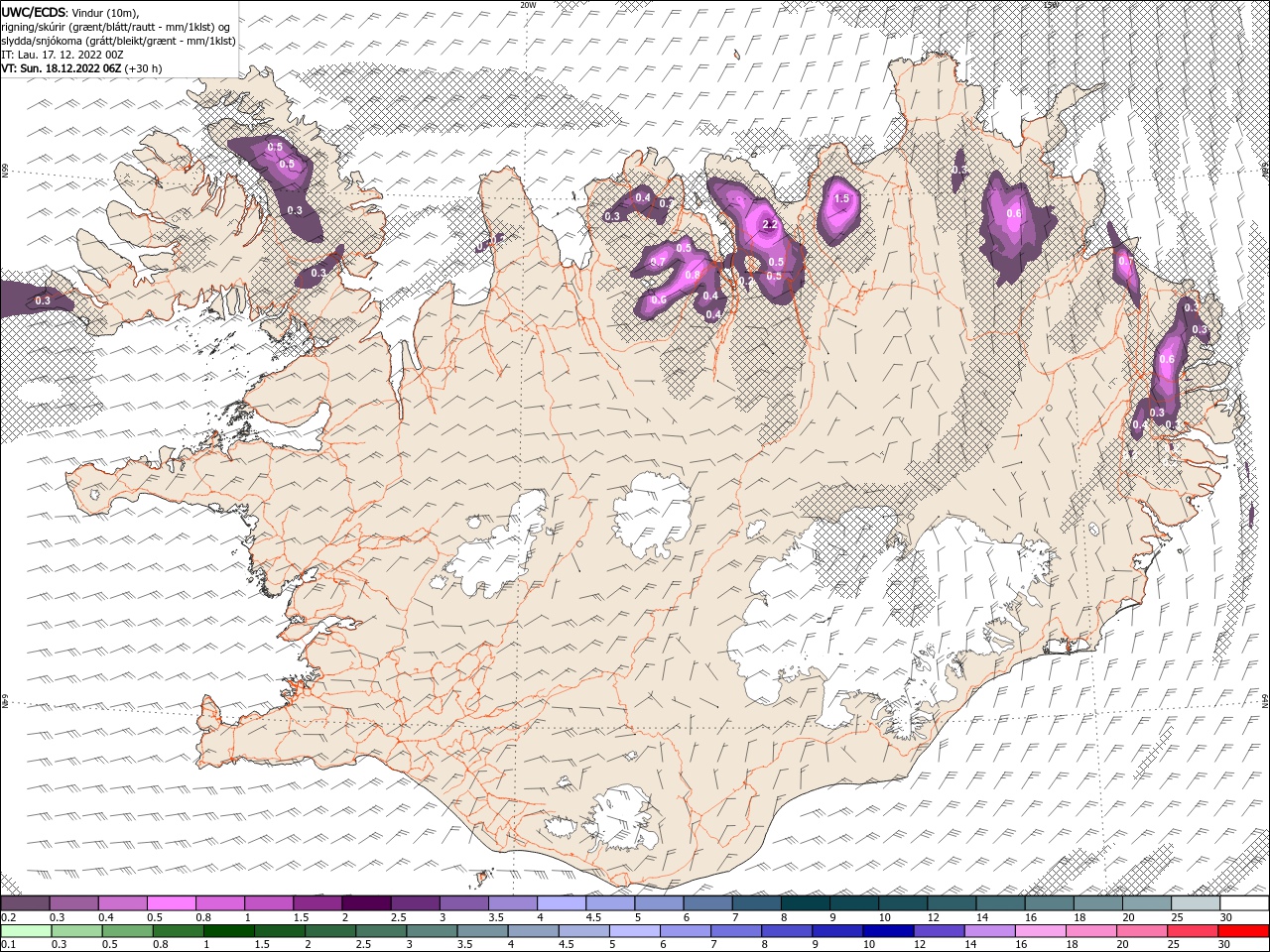Click the IT: Lau. 17. 12. 2022 00Z line
This screenshot has width=1270, height=952.
(x=63, y=55)
